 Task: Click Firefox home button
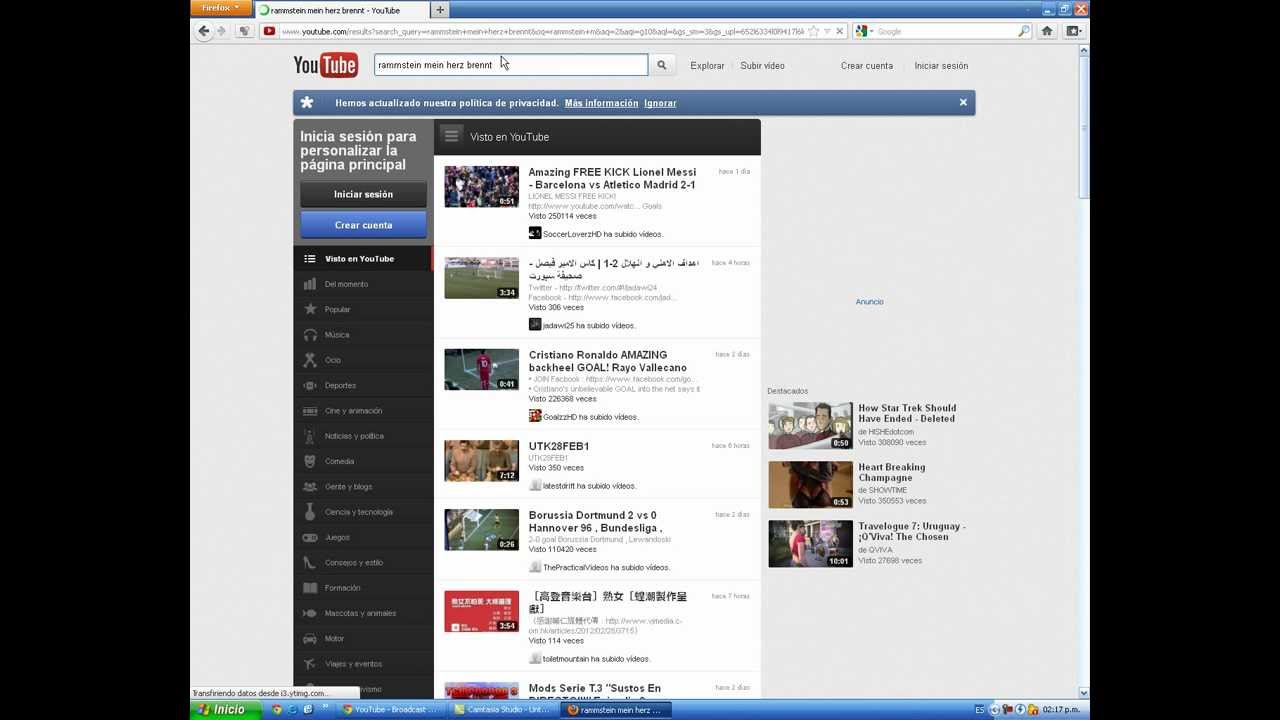[1047, 31]
